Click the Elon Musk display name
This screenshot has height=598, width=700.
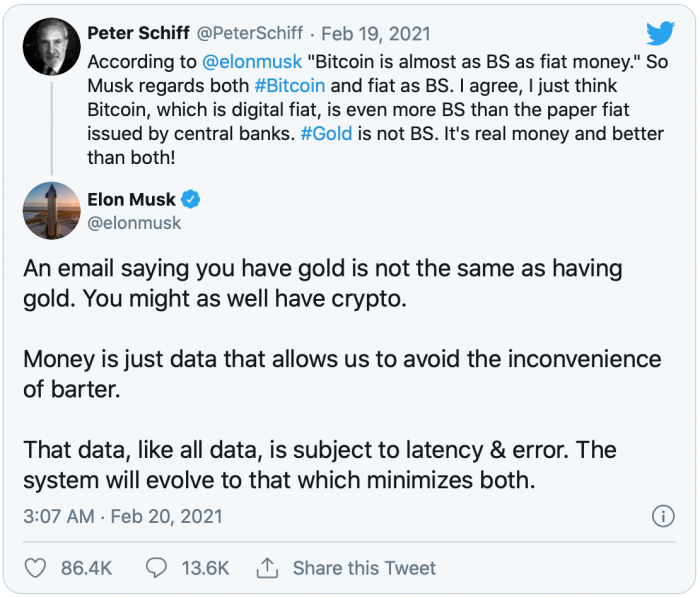[131, 199]
